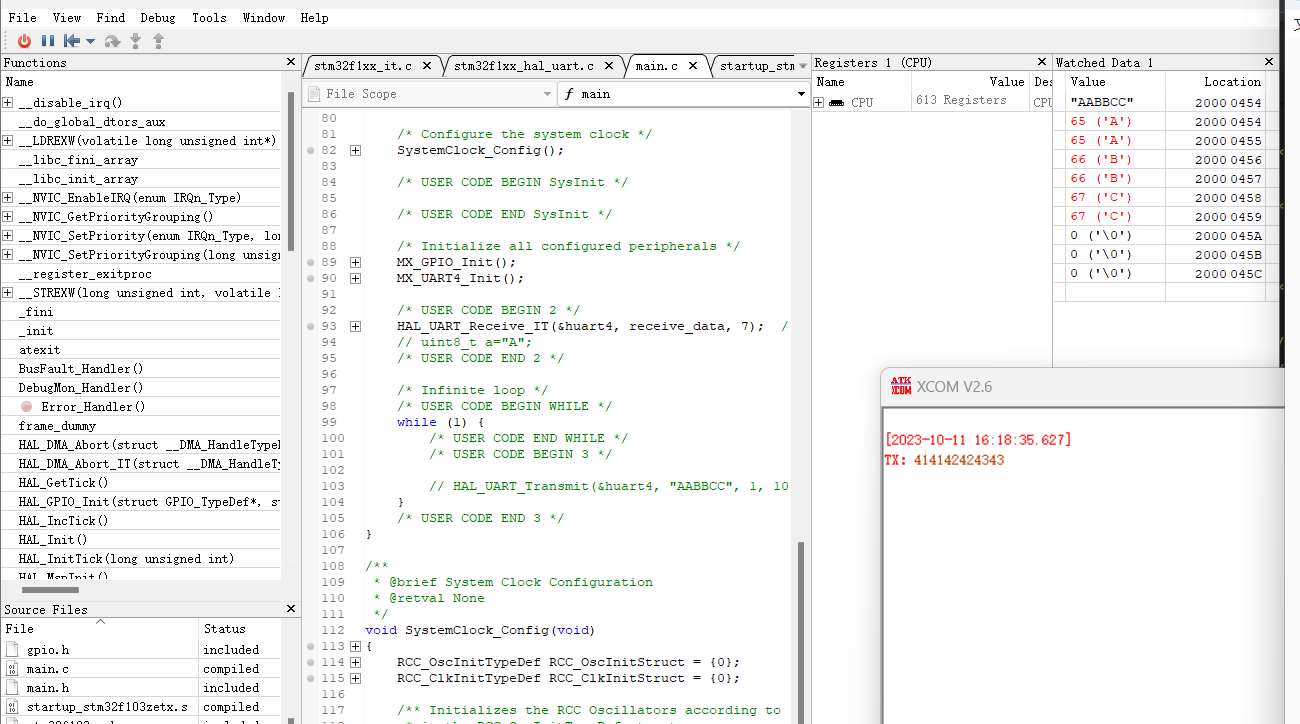This screenshot has width=1300, height=724.
Task: Click the gpio.h file icon
Action: pos(12,650)
